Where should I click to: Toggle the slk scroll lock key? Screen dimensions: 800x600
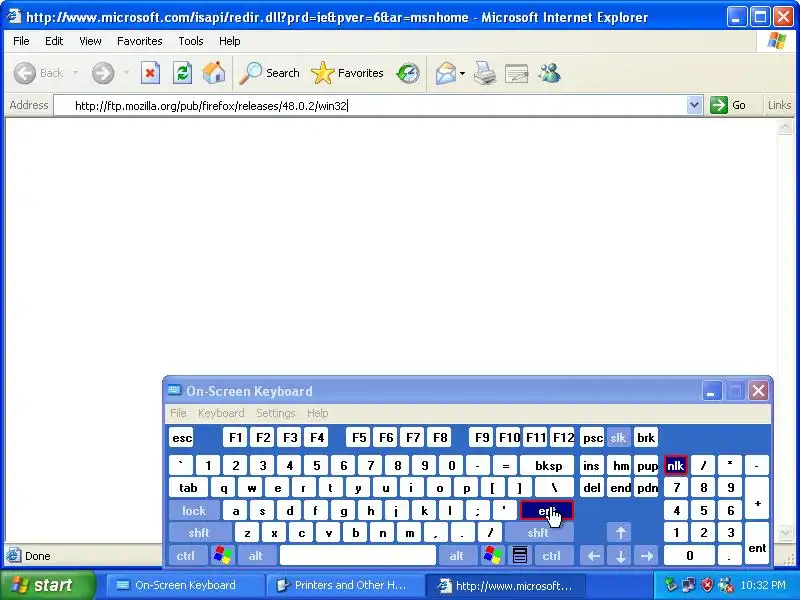click(x=618, y=437)
